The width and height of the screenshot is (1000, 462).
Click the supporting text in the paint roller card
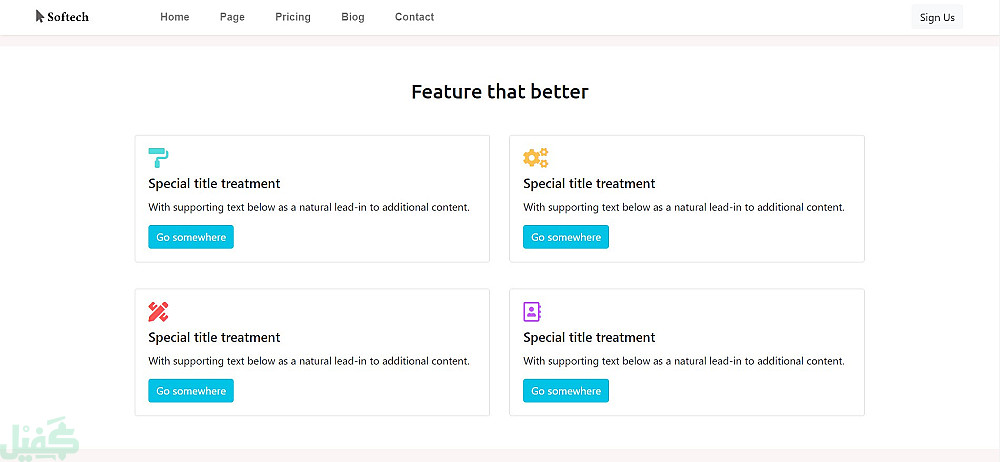point(309,208)
